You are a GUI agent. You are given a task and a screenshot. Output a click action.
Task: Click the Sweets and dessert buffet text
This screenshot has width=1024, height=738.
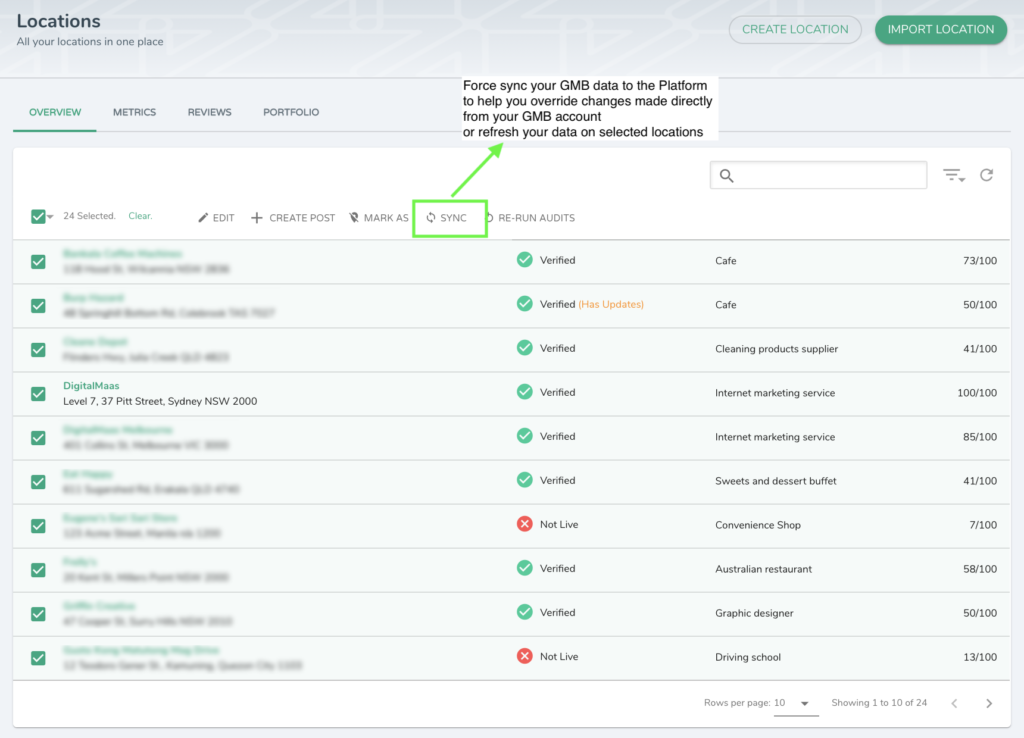coord(776,481)
